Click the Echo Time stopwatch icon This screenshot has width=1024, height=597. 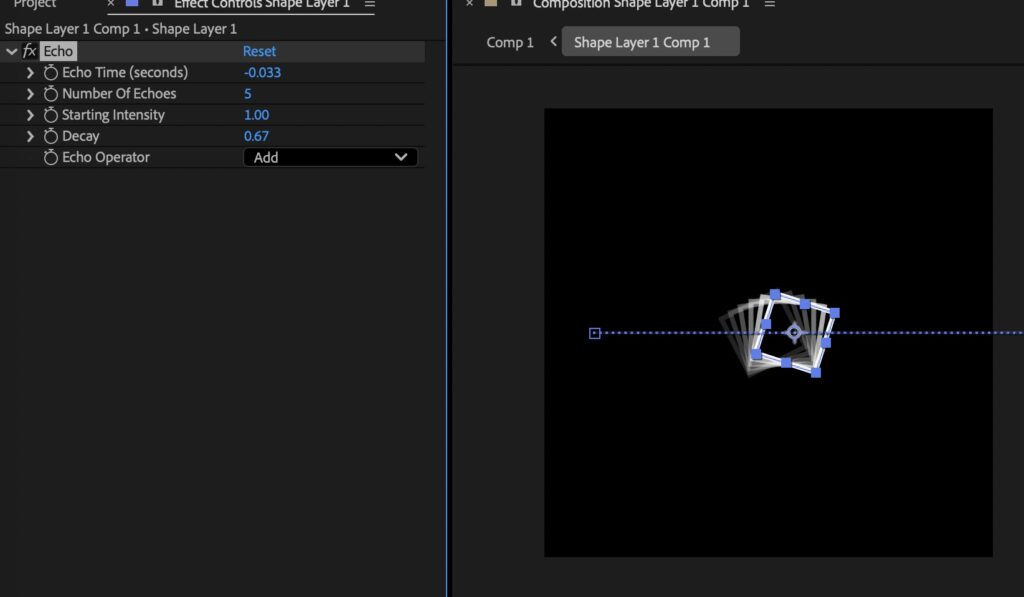(x=51, y=73)
